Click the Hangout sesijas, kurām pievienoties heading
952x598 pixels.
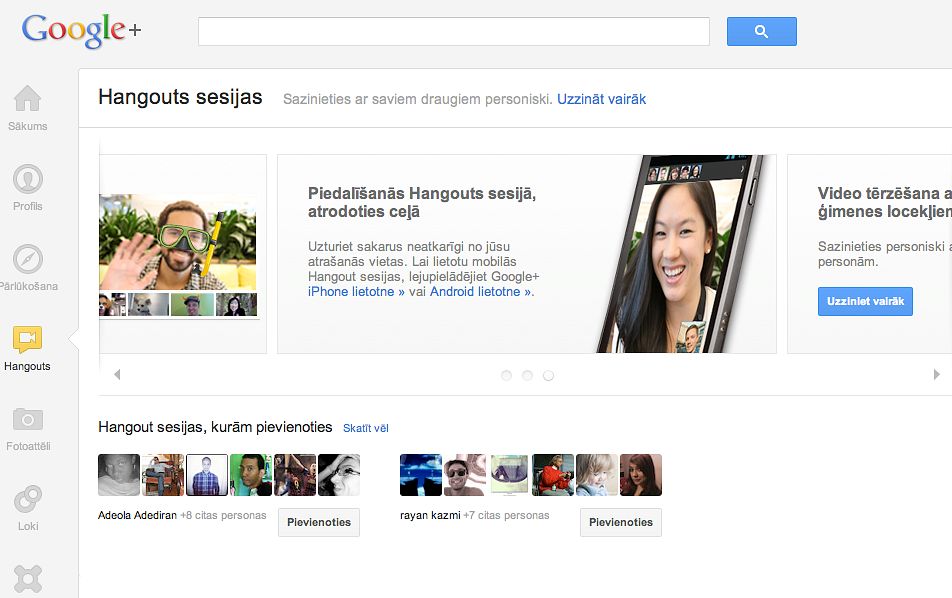(215, 427)
